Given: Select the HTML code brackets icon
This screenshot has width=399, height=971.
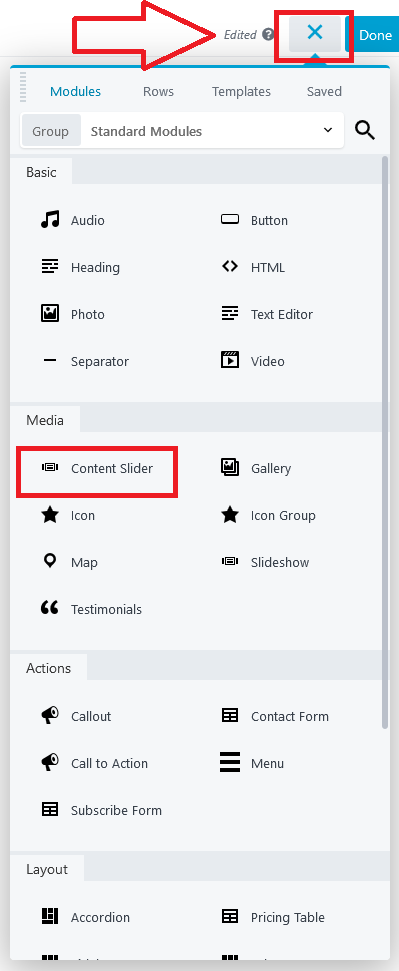Looking at the screenshot, I should click(x=230, y=267).
